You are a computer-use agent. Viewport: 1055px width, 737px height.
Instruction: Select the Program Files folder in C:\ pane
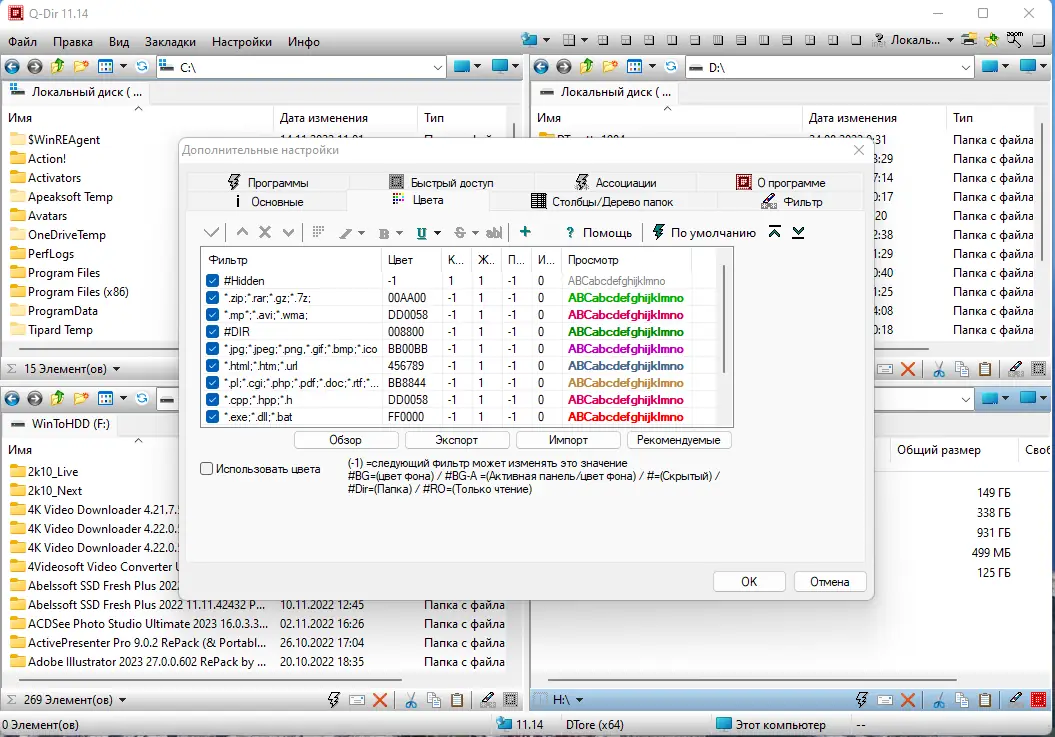click(x=64, y=273)
